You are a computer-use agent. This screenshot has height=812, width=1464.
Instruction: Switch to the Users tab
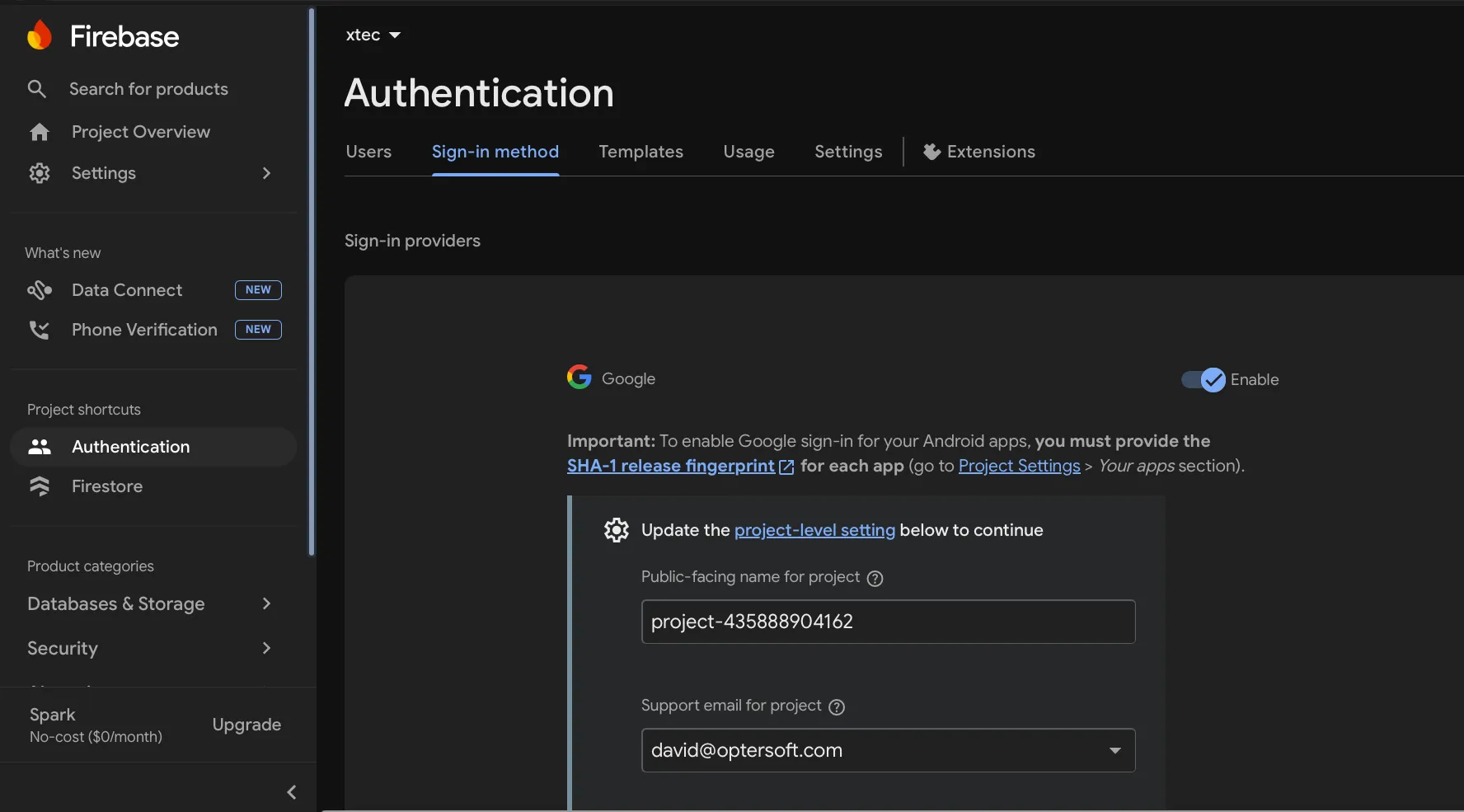(368, 152)
